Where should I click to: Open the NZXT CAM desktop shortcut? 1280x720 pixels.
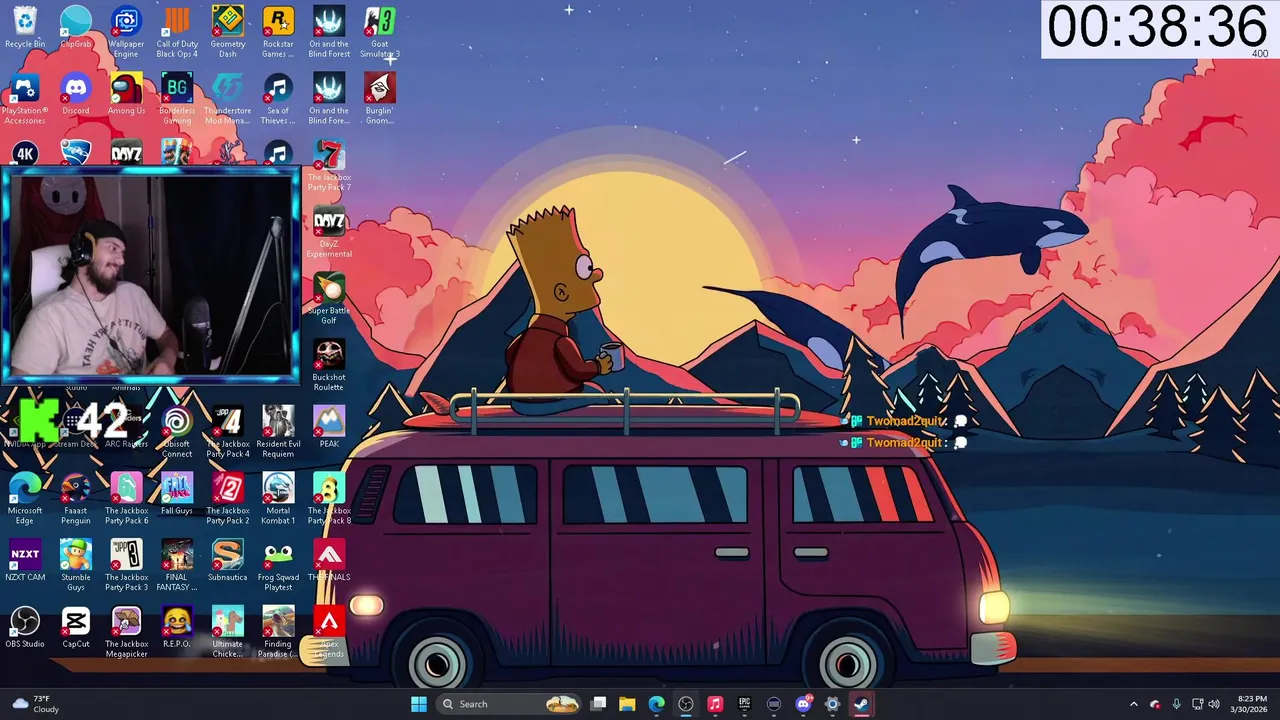coord(25,562)
